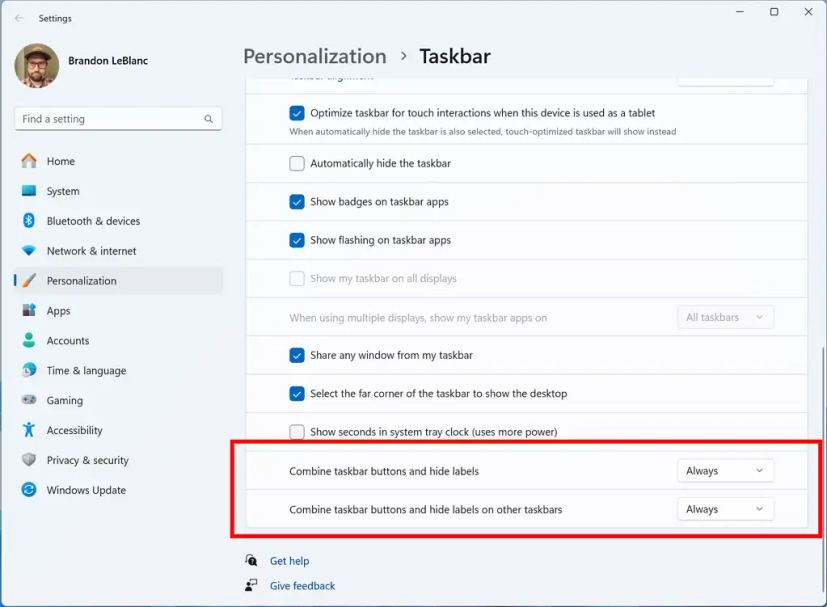827x607 pixels.
Task: Click the Brandon LeBlanc profile picture
Action: pos(37,66)
